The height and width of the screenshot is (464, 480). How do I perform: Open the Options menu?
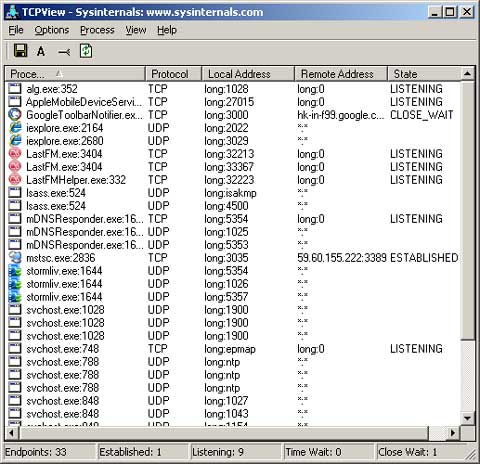tap(52, 30)
